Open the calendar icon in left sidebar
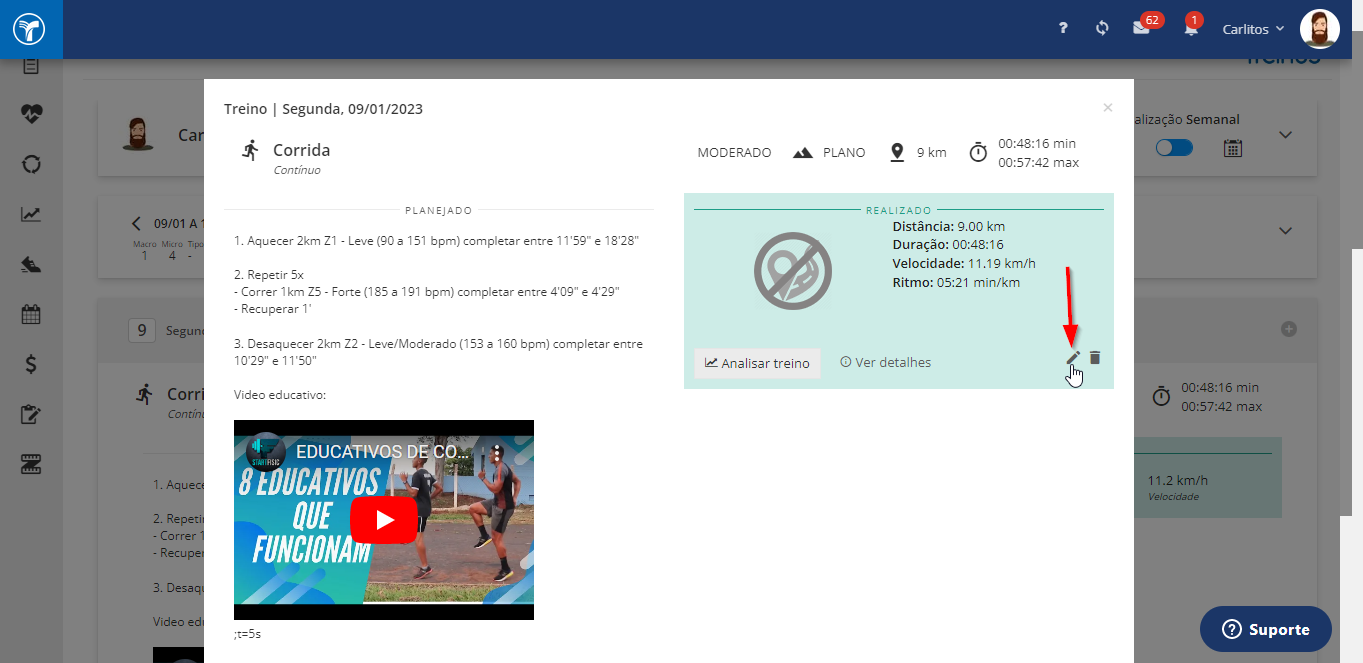The width and height of the screenshot is (1363, 663). 31,314
